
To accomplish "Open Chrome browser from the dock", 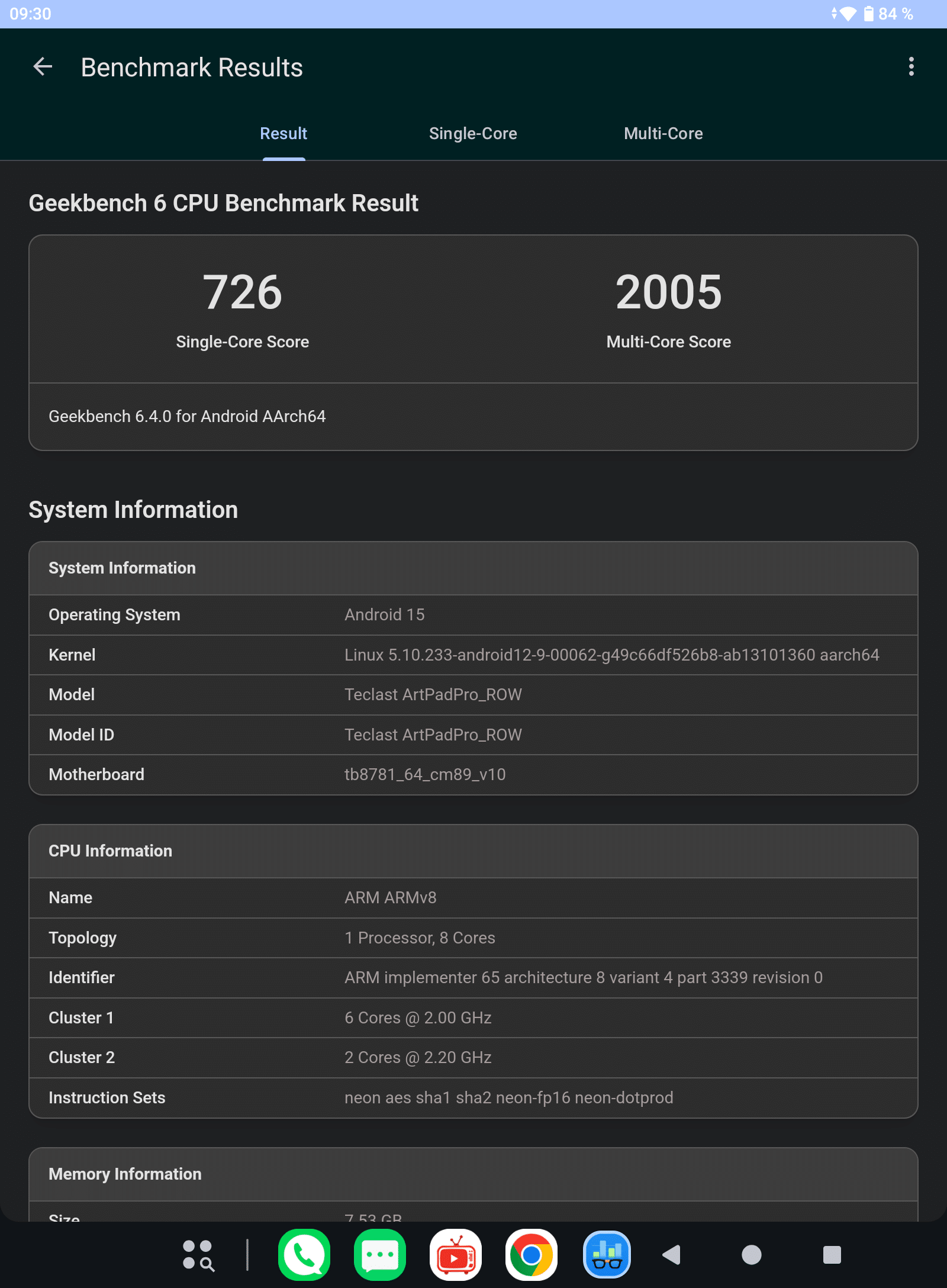I will tap(531, 1255).
